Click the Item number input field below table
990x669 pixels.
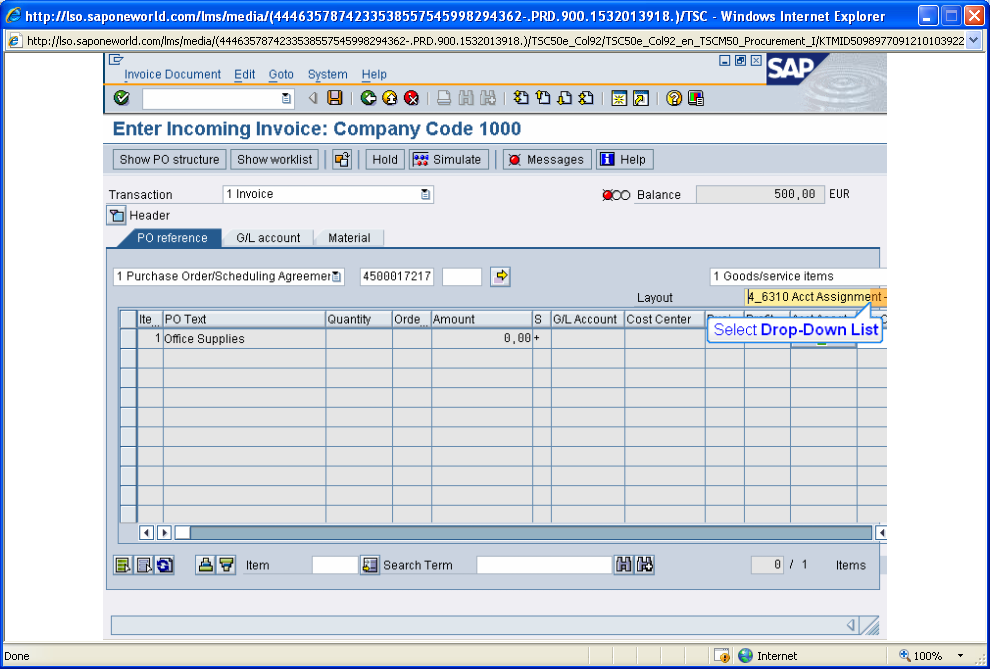pos(335,565)
